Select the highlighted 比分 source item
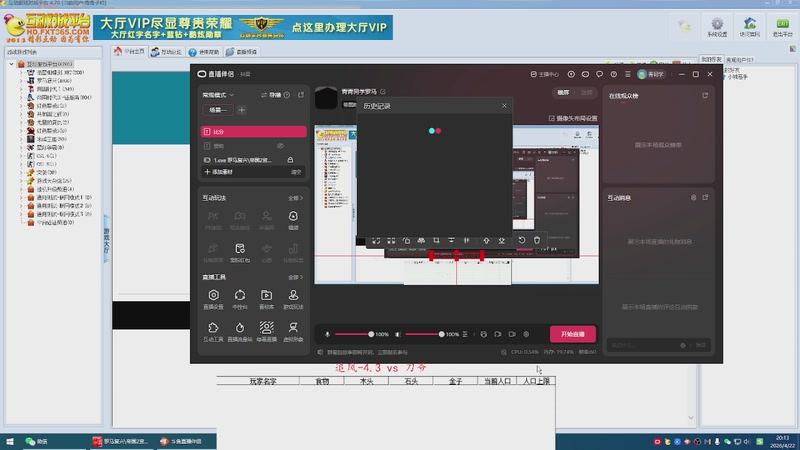The width and height of the screenshot is (800, 450). [x=254, y=132]
